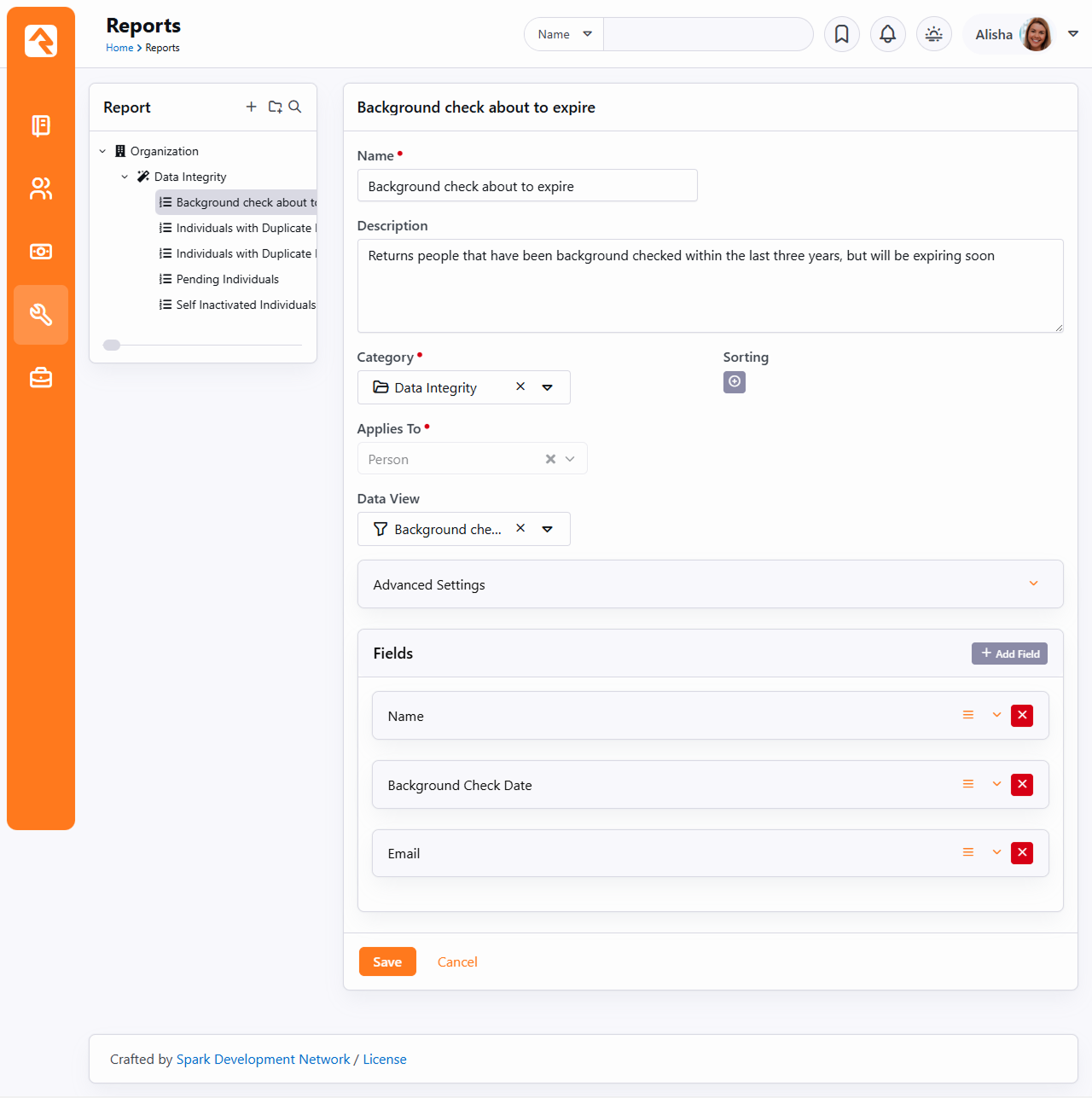Collapse the Organization tree node

click(103, 151)
